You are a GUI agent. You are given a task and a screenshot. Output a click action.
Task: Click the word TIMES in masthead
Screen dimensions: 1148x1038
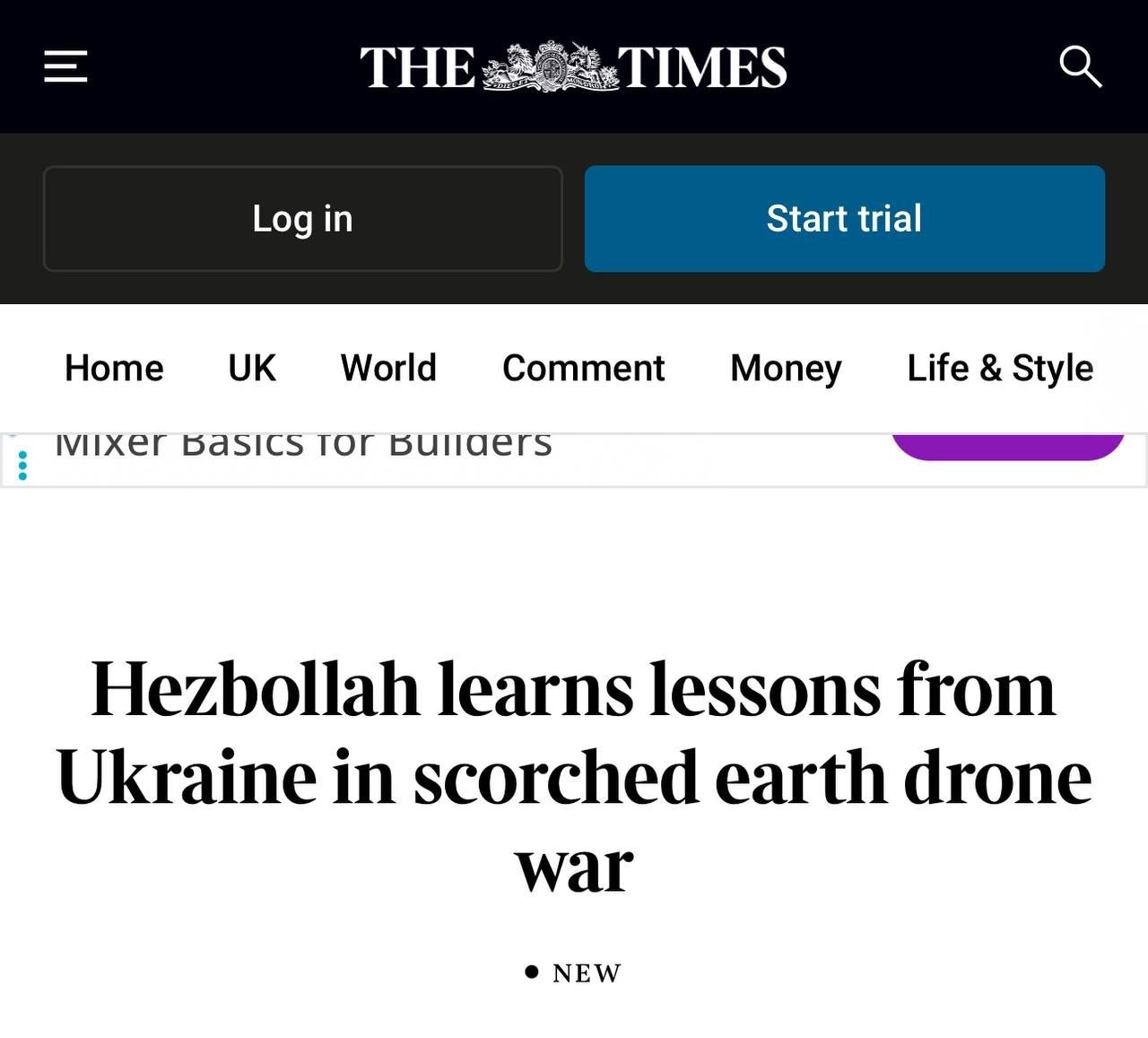(703, 68)
